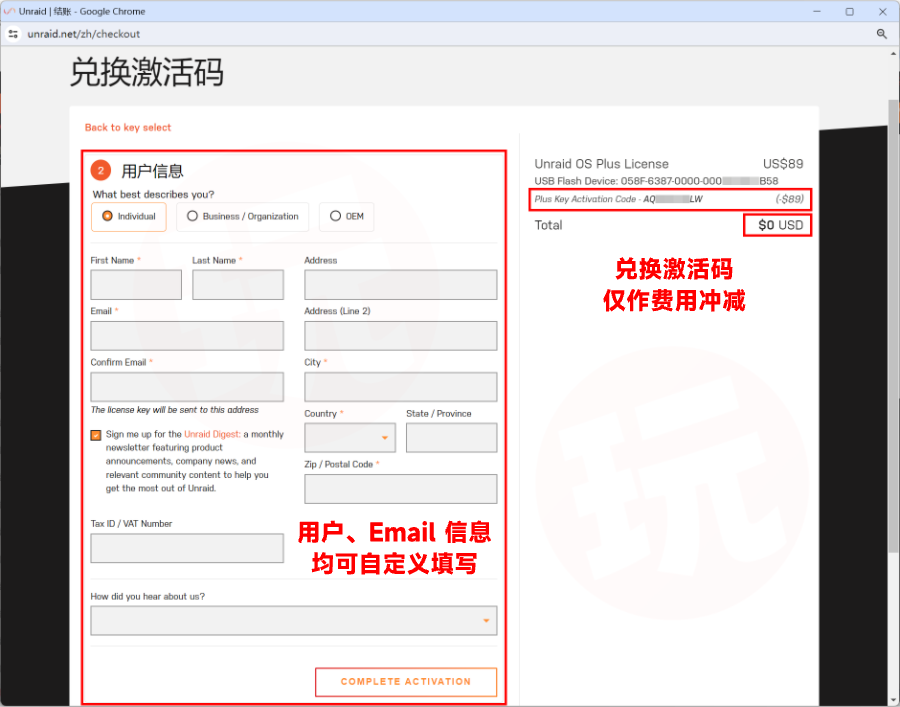The image size is (900, 707).
Task: Open the Unraid Digest link
Action: [x=212, y=434]
